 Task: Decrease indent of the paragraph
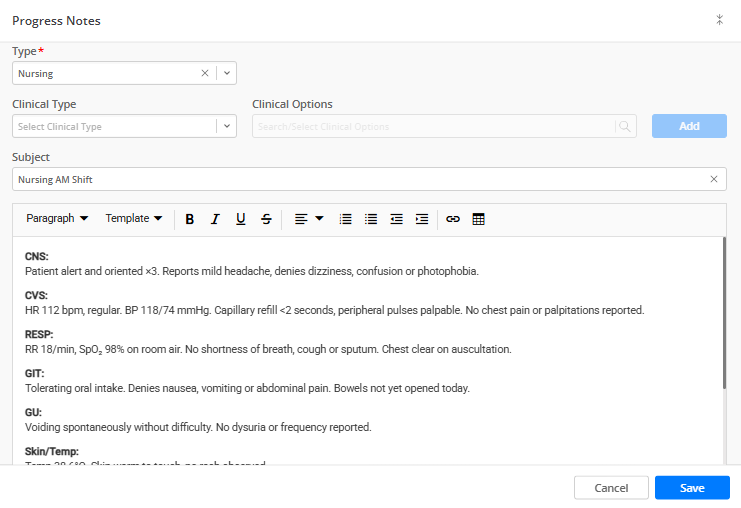coord(397,219)
